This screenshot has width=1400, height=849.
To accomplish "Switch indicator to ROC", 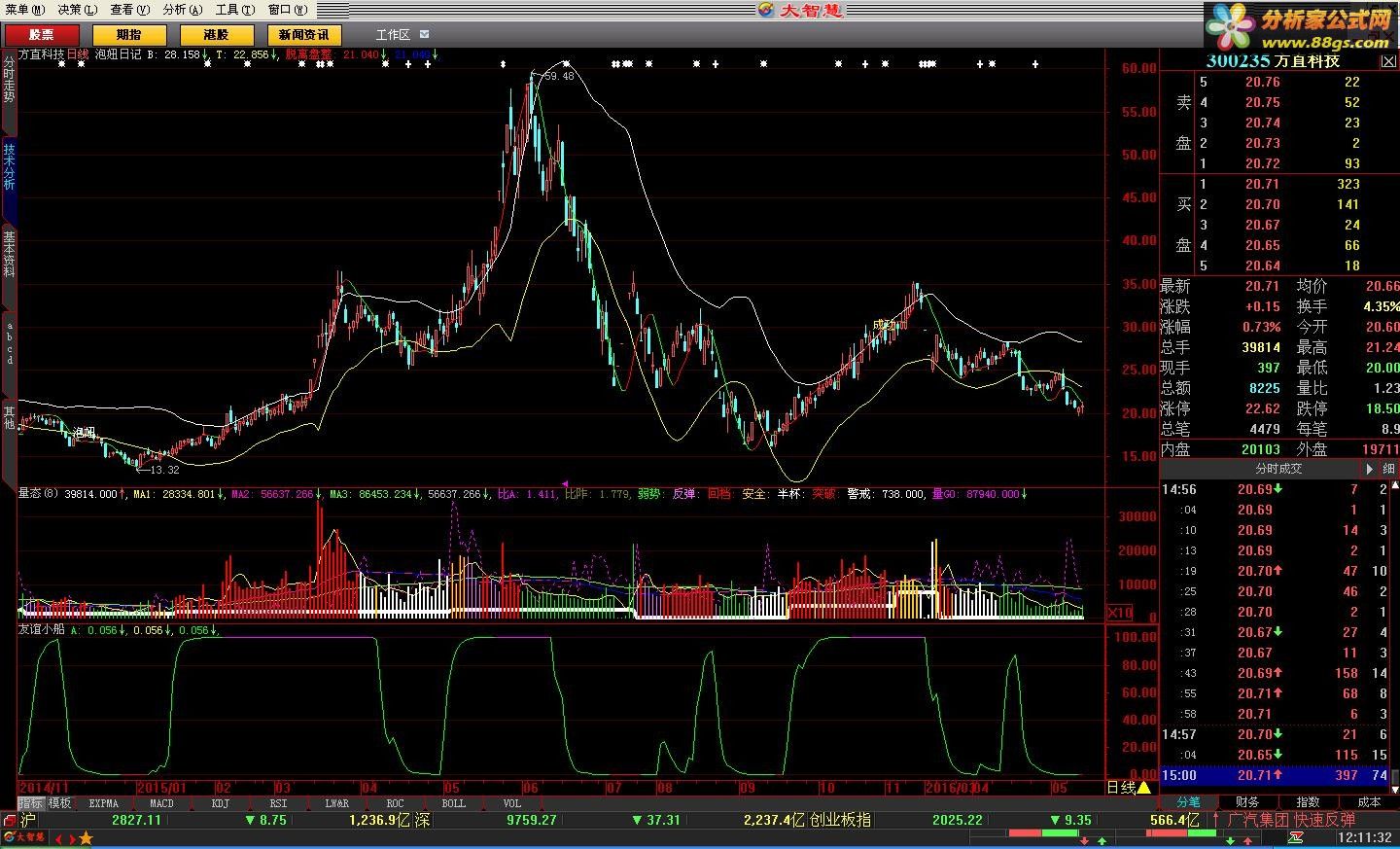I will (395, 803).
